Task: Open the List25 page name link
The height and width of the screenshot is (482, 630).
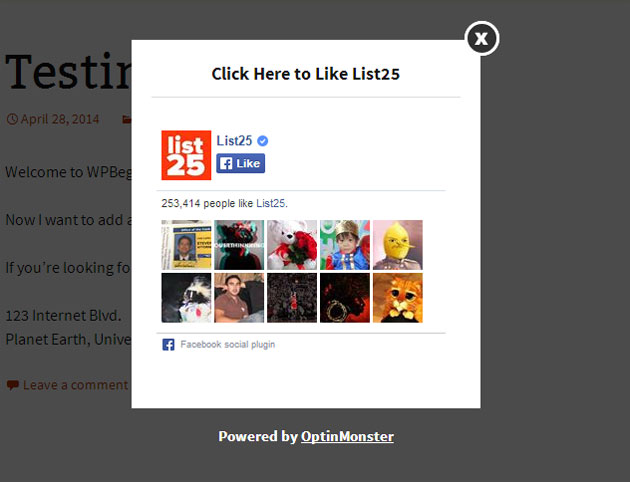Action: tap(234, 141)
